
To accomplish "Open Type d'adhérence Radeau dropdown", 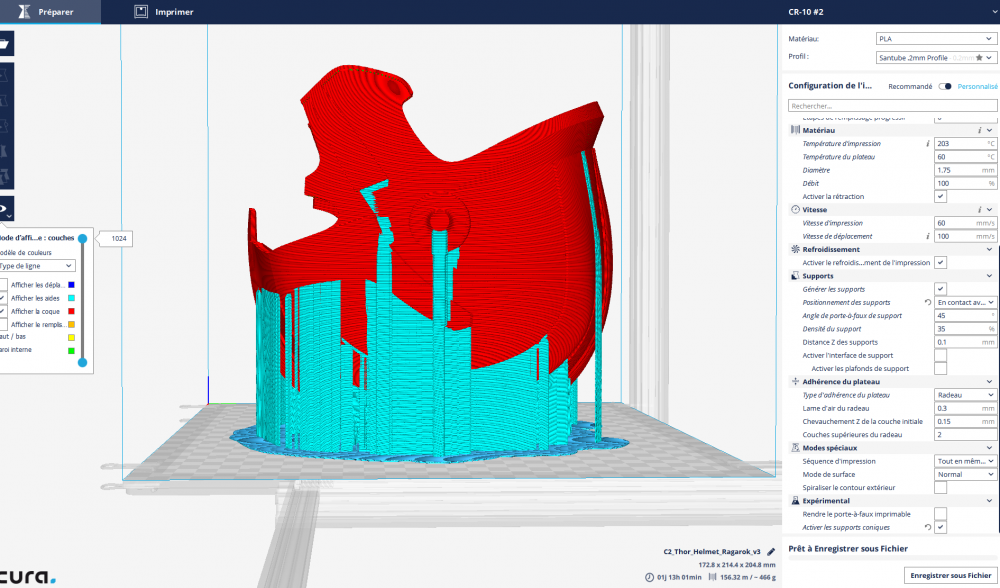I will point(966,395).
